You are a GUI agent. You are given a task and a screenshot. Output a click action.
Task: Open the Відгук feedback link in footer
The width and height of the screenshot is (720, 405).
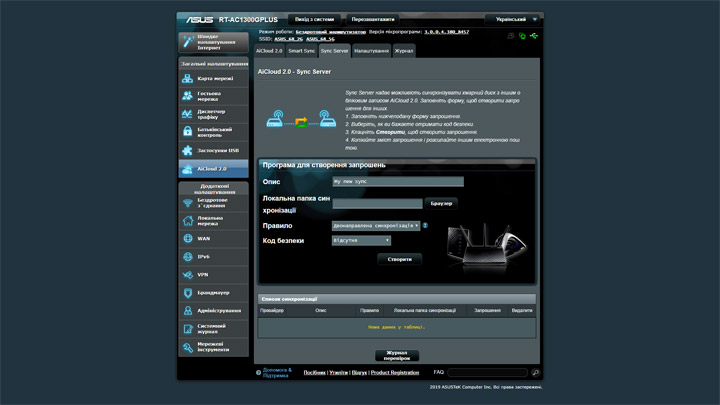tap(359, 372)
